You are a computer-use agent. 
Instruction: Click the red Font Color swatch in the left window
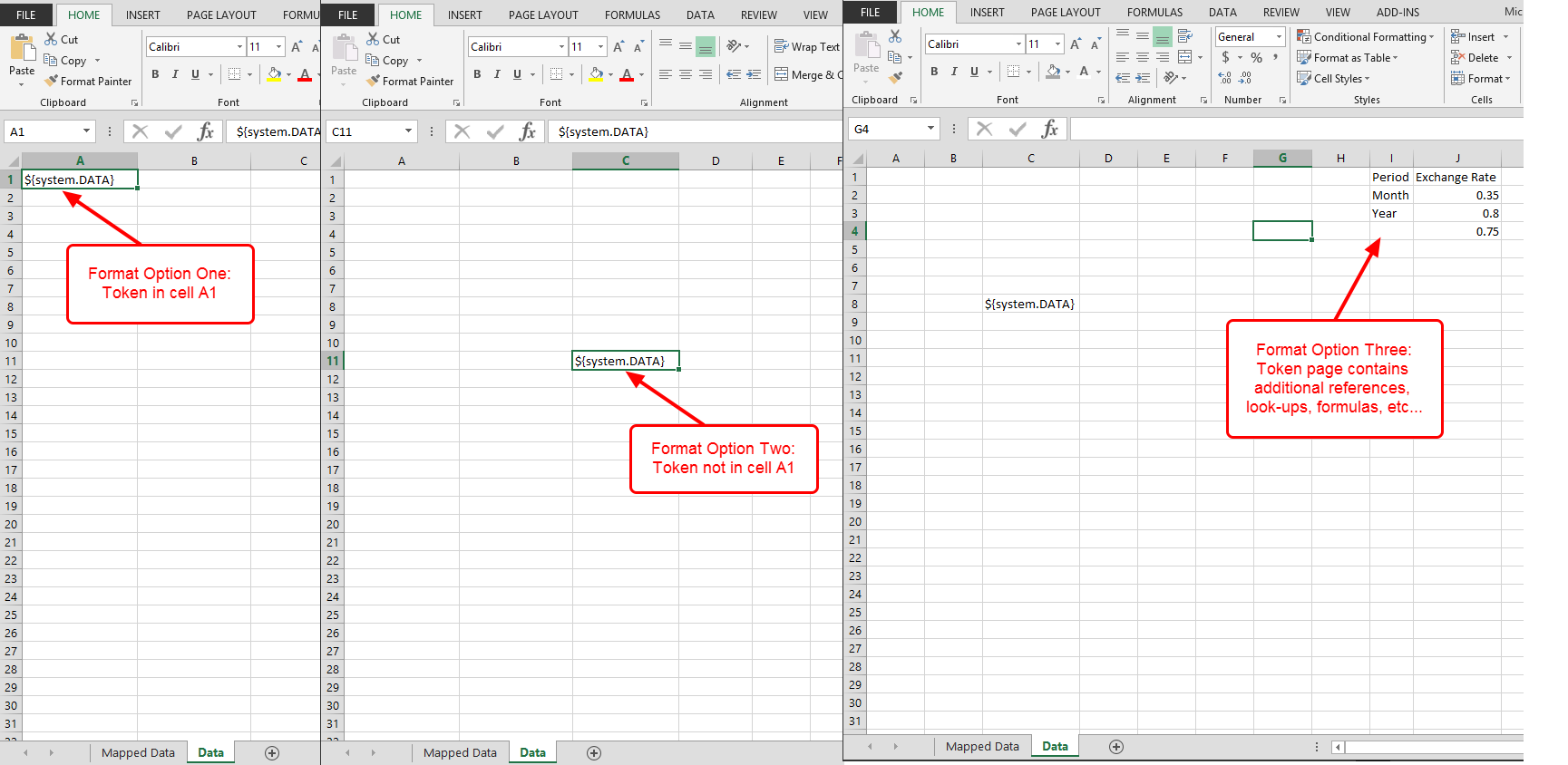305,74
